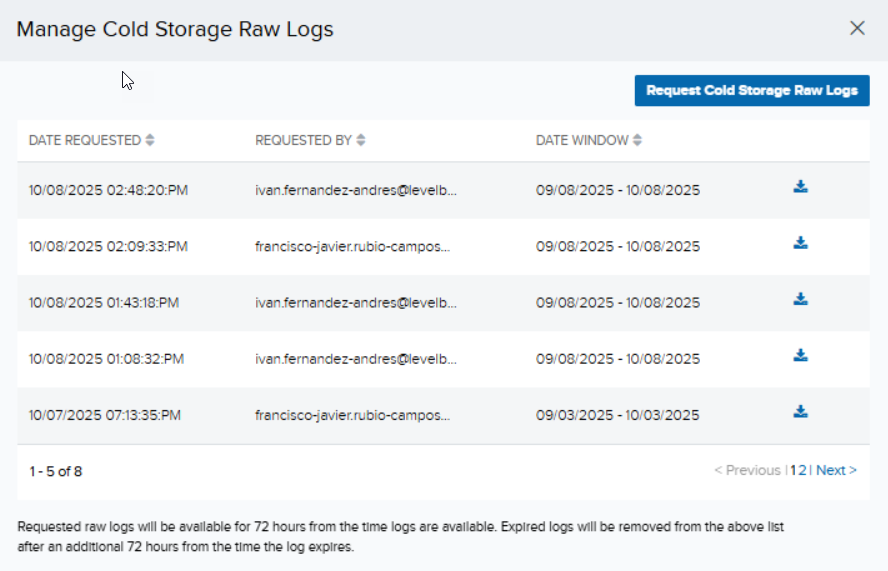The width and height of the screenshot is (888, 571).
Task: Download the 02:48:20 PM log request
Action: (x=800, y=187)
